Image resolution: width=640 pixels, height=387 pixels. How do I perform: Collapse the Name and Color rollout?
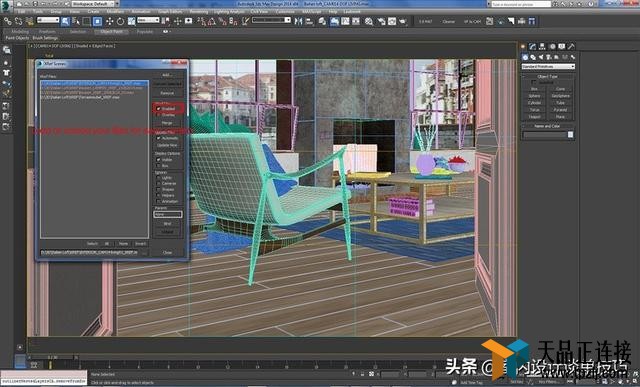pos(548,126)
